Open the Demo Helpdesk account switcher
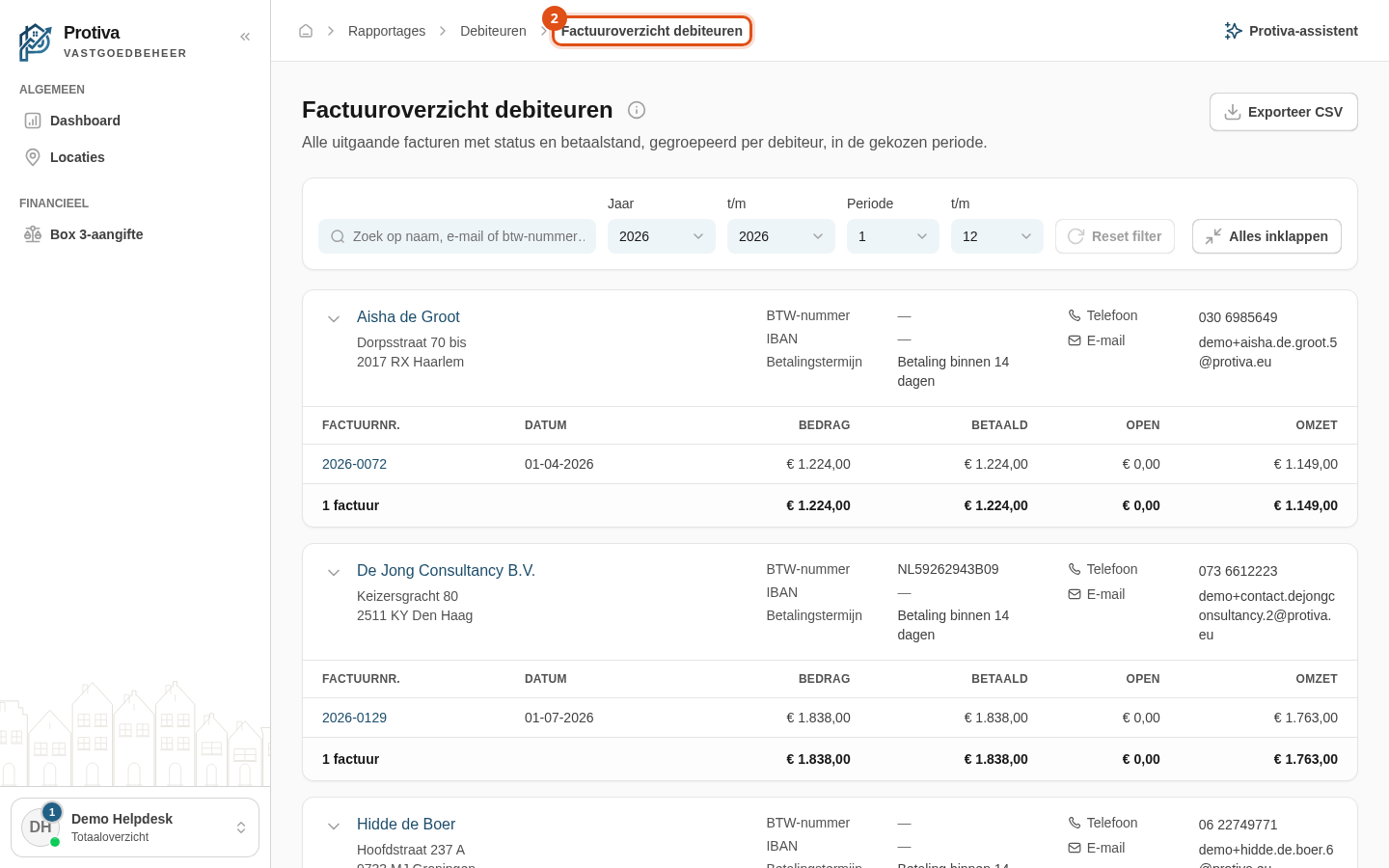Viewport: 1389px width, 868px height. [135, 827]
